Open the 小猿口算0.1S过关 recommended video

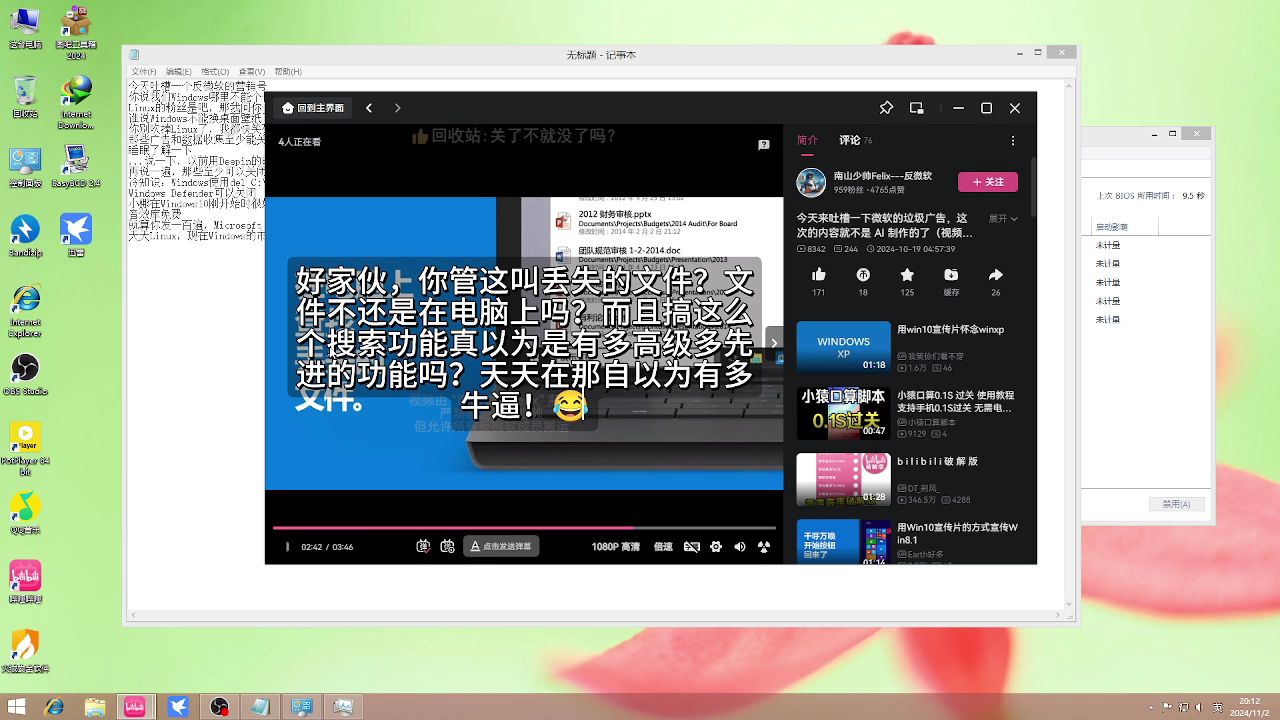pyautogui.click(x=907, y=413)
